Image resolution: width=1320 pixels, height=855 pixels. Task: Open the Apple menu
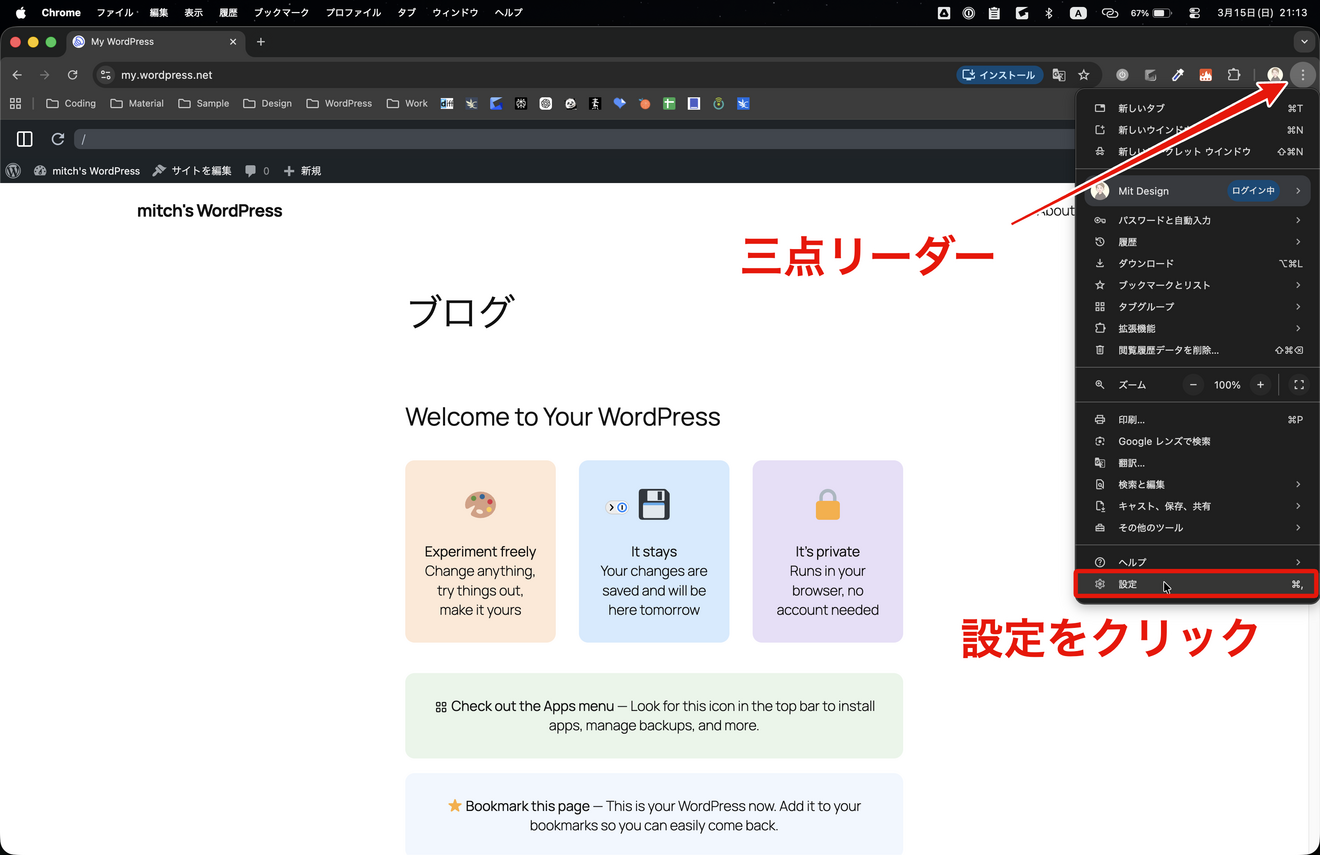click(20, 13)
